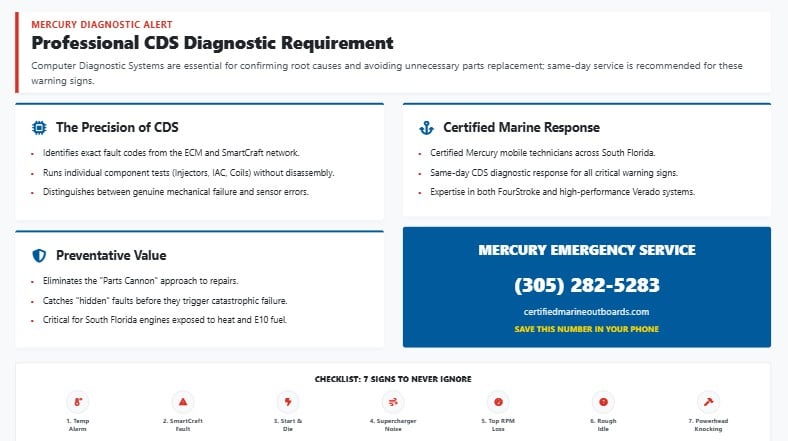Click Certified Marine Response heading
788x441 pixels.
(521, 128)
